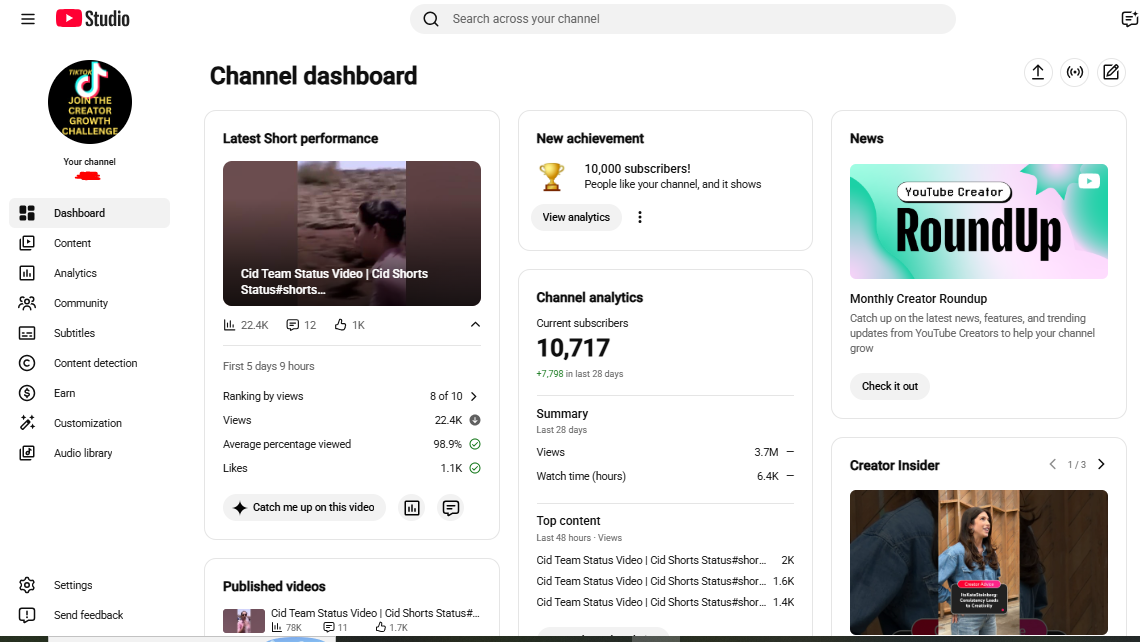Select Audio library in the sidebar
This screenshot has width=1140, height=642.
pos(90,453)
